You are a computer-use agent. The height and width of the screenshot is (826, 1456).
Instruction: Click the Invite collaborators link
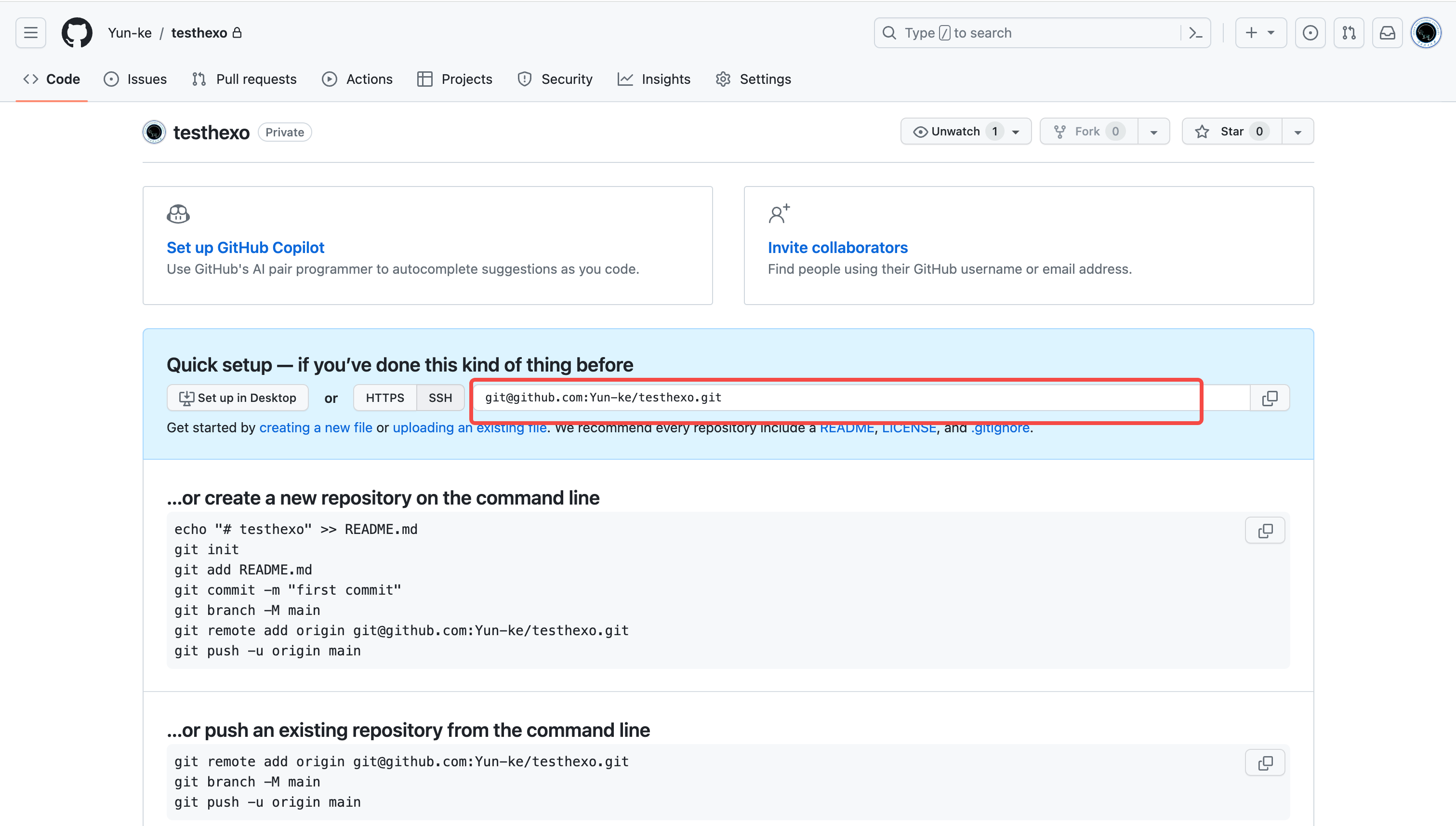(x=837, y=247)
